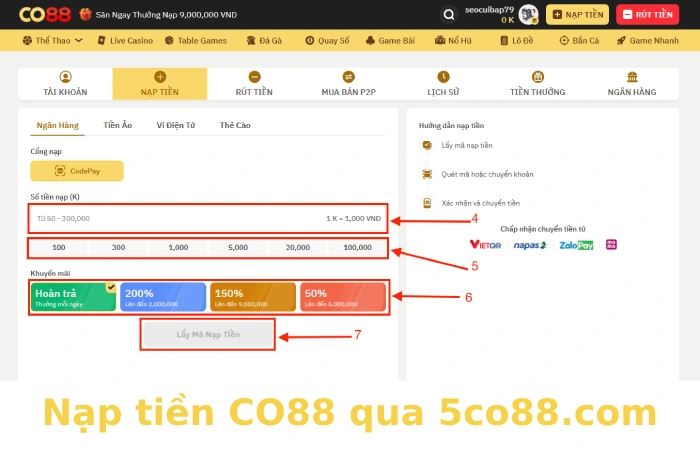Click the LỊCH SỬ clock icon
The height and width of the screenshot is (450, 700).
pos(443,77)
